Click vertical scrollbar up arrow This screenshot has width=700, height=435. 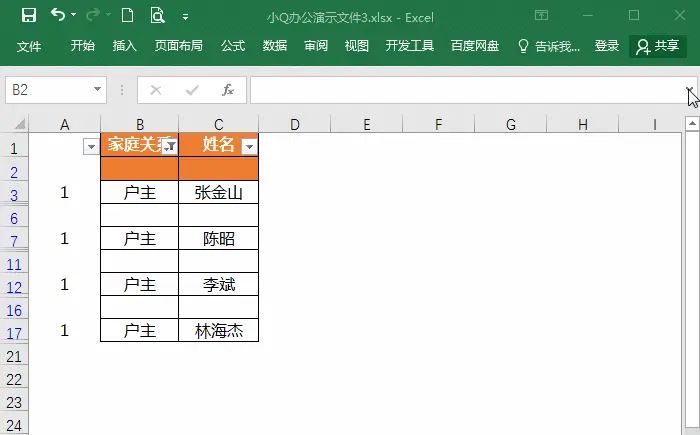coord(692,123)
